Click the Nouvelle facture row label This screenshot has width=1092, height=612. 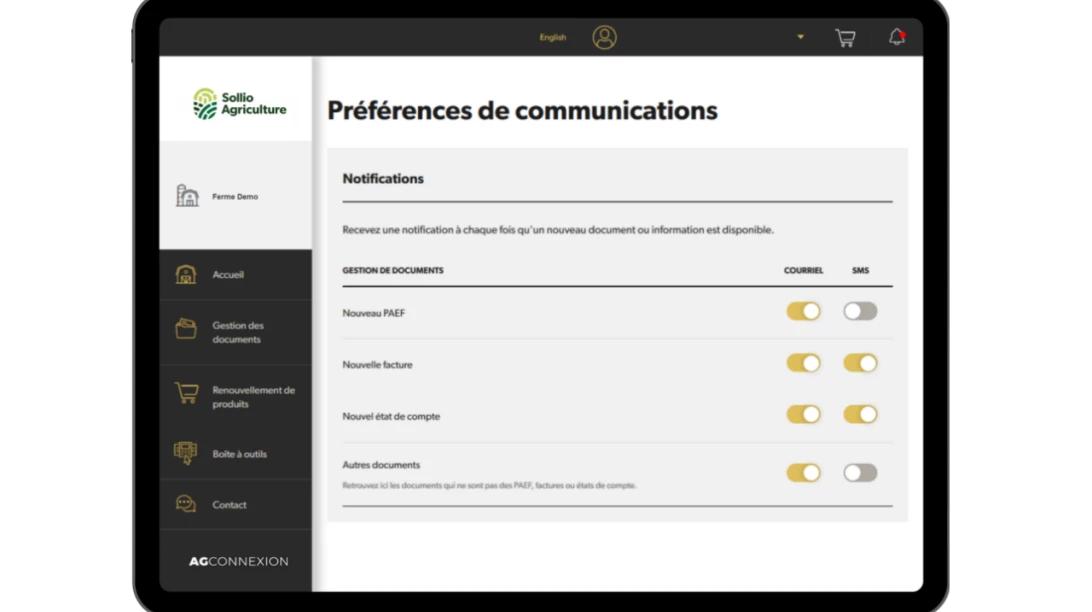(377, 365)
